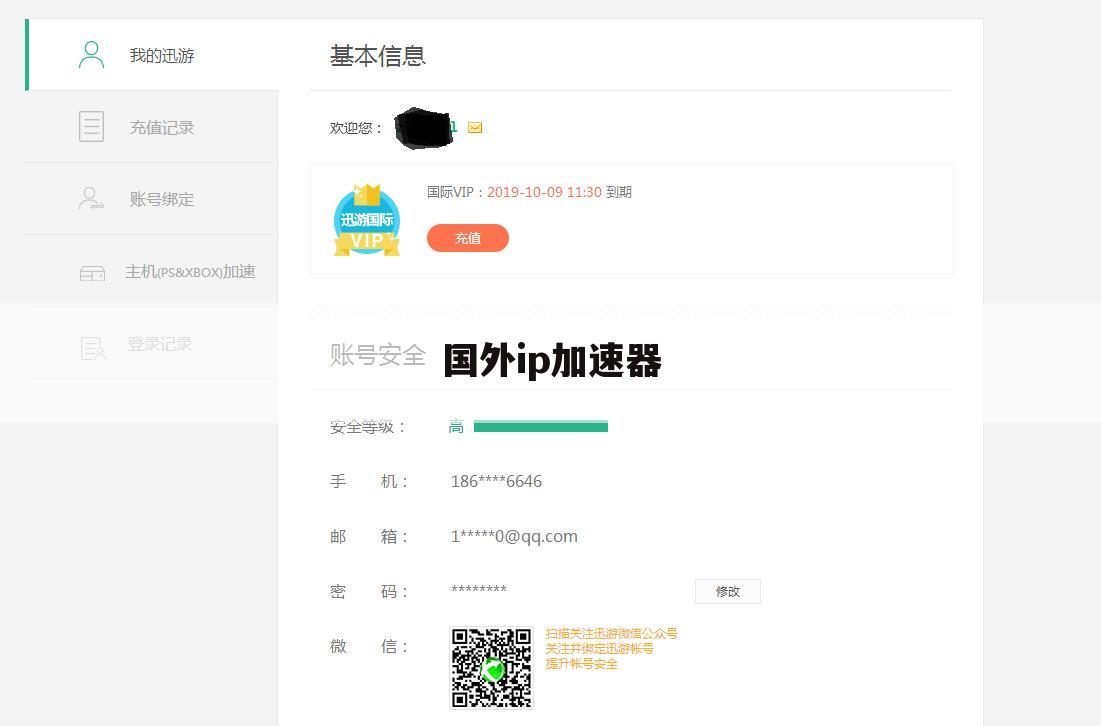Click the log icon beside 登录记录

pos(93,348)
